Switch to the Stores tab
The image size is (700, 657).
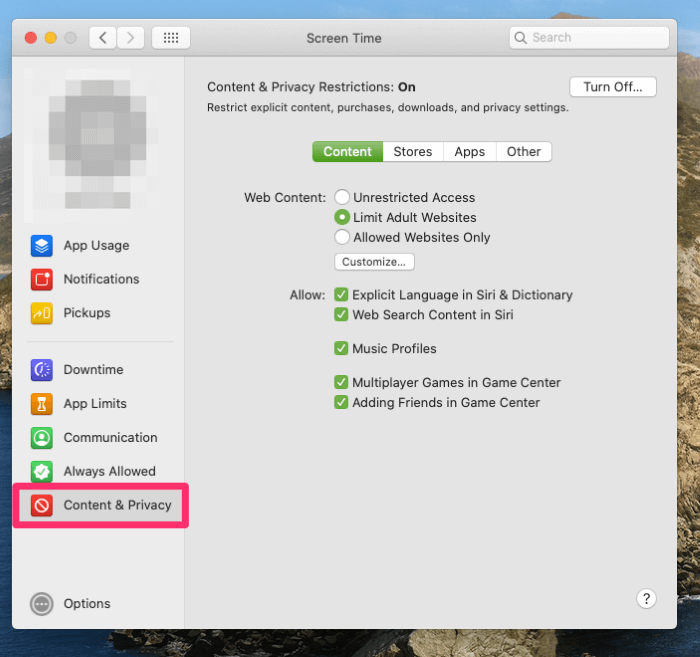pos(413,152)
